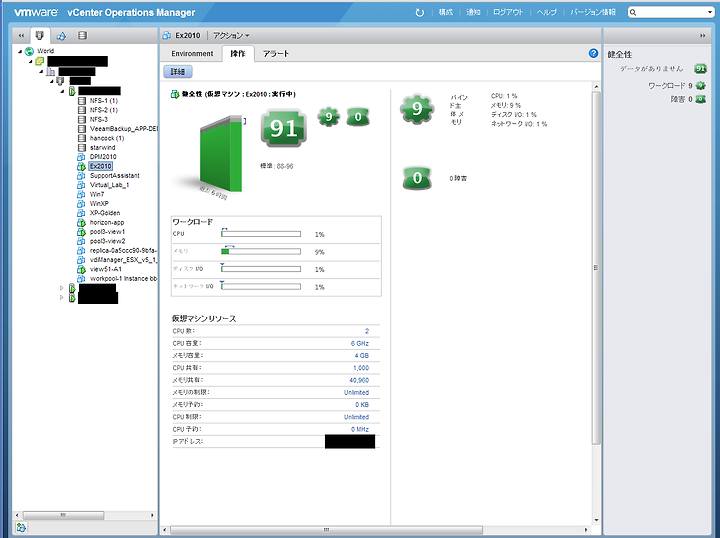
Task: Click the refresh icon in the top header
Action: (419, 12)
